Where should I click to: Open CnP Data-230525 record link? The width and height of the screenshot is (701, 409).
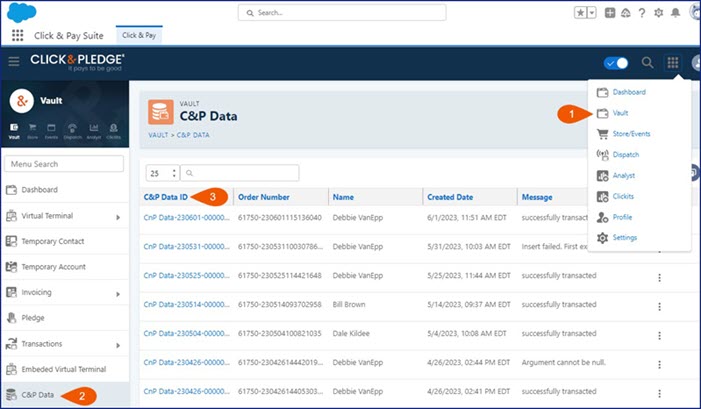pyautogui.click(x=186, y=275)
